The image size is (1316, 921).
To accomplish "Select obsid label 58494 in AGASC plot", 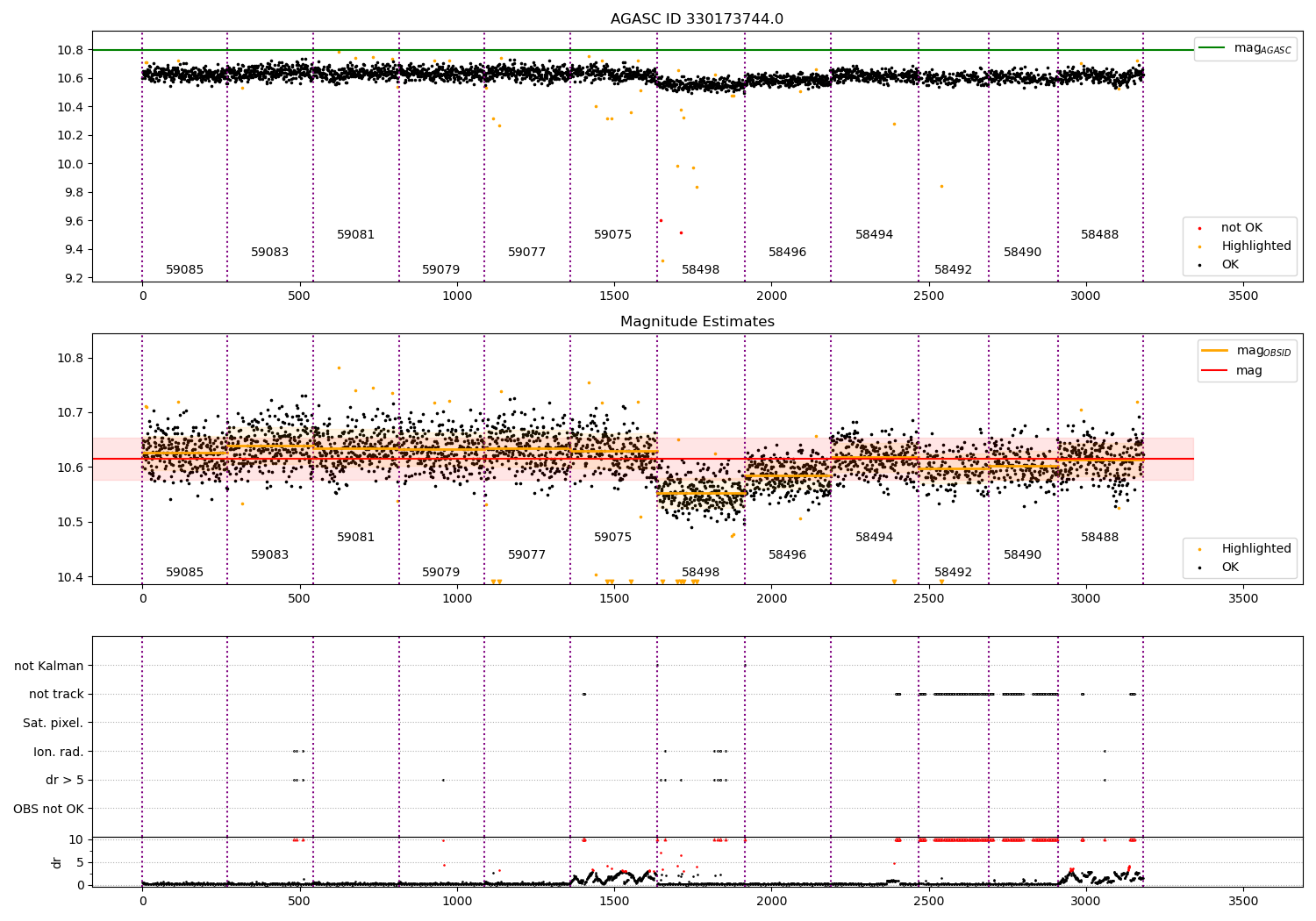I will 874,235.
